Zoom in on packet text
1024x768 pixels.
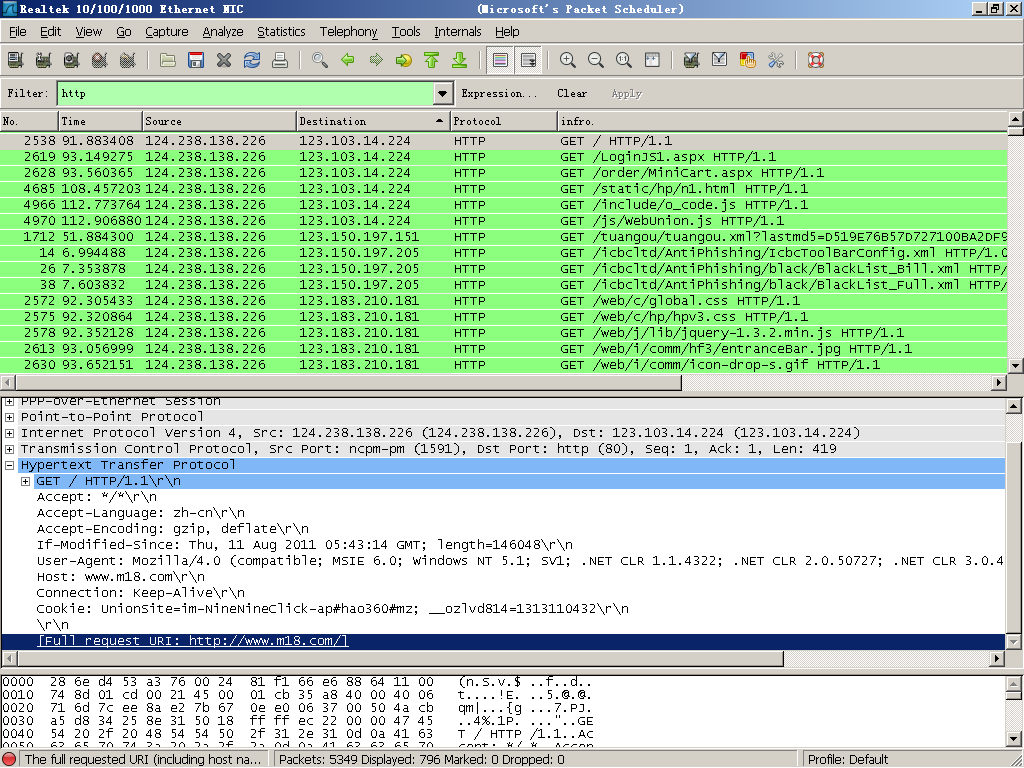(568, 60)
